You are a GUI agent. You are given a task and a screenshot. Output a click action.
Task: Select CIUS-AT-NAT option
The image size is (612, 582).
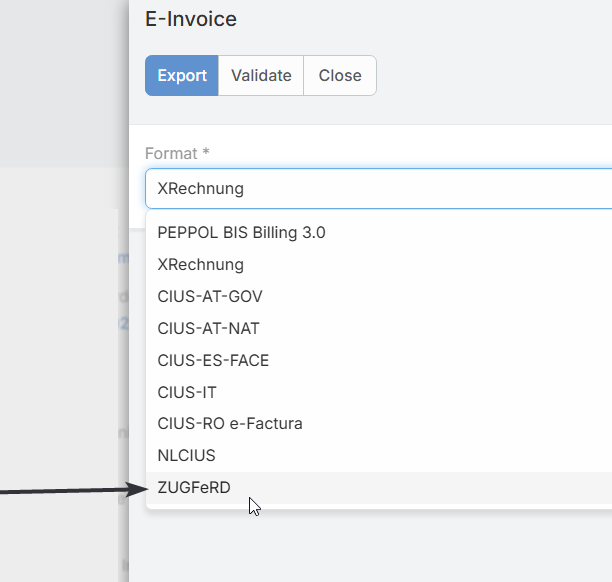[x=379, y=329]
